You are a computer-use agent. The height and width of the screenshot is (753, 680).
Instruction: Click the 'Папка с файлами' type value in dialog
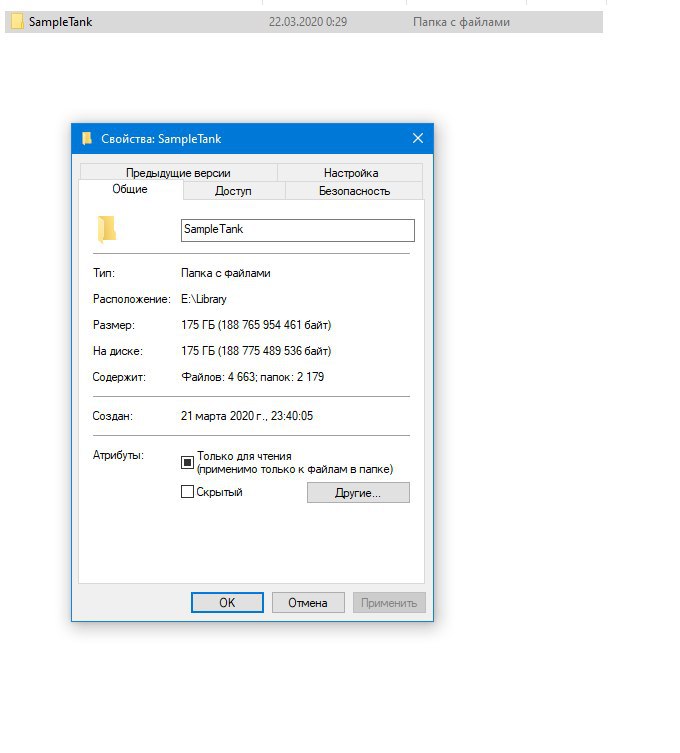tap(226, 273)
